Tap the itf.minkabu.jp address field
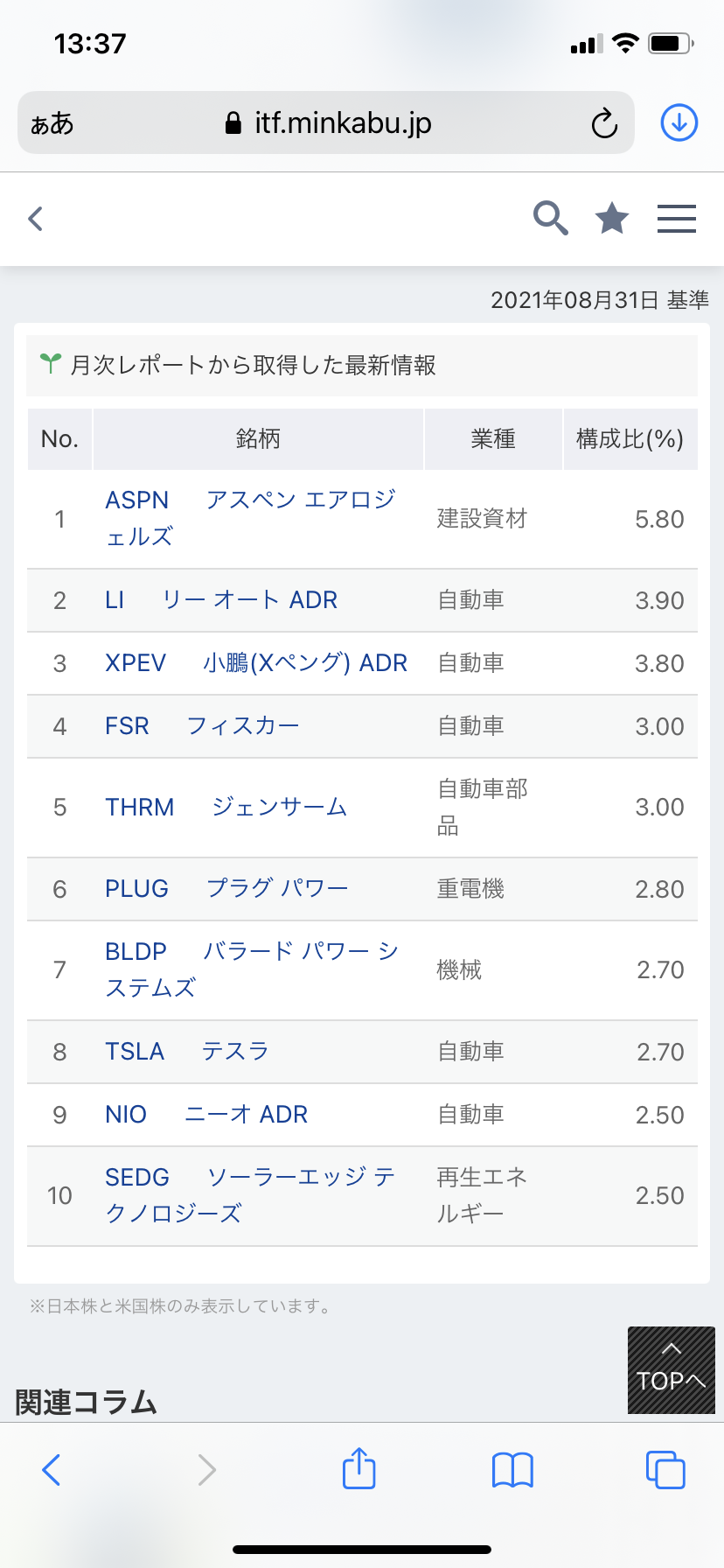724x1568 pixels. pyautogui.click(x=343, y=123)
